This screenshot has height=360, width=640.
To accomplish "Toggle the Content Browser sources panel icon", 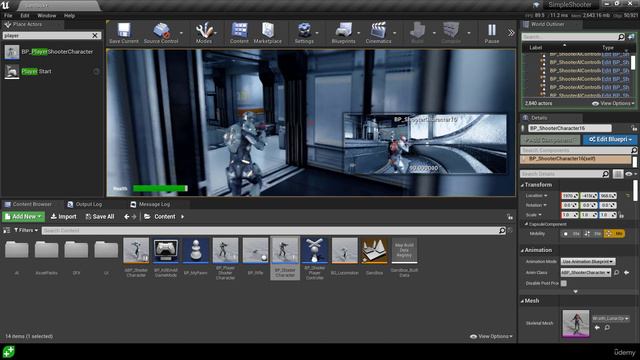I will 7,231.
